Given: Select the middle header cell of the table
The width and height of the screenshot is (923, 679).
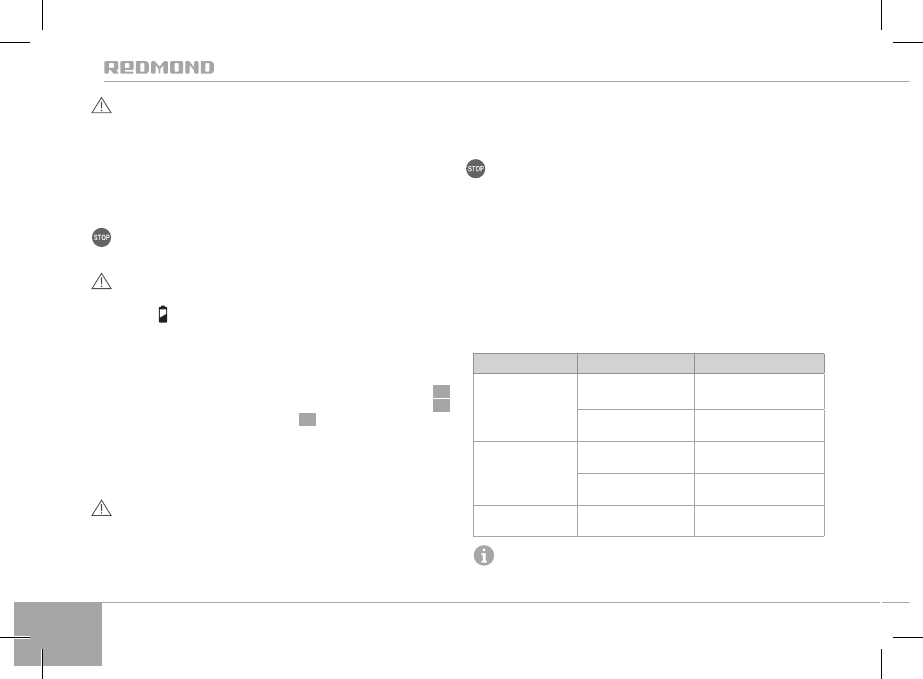Looking at the screenshot, I should pyautogui.click(x=636, y=362).
